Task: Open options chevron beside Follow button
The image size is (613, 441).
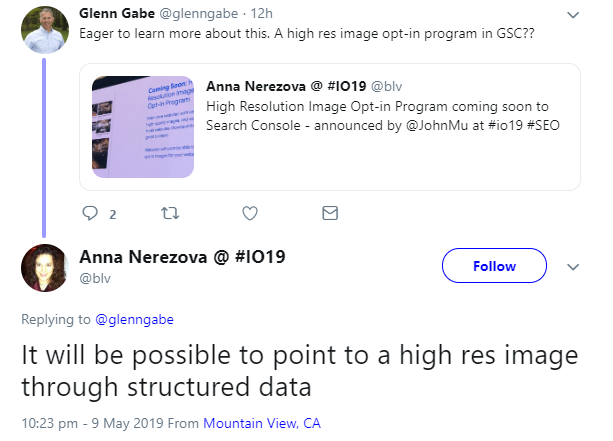Action: [x=573, y=267]
